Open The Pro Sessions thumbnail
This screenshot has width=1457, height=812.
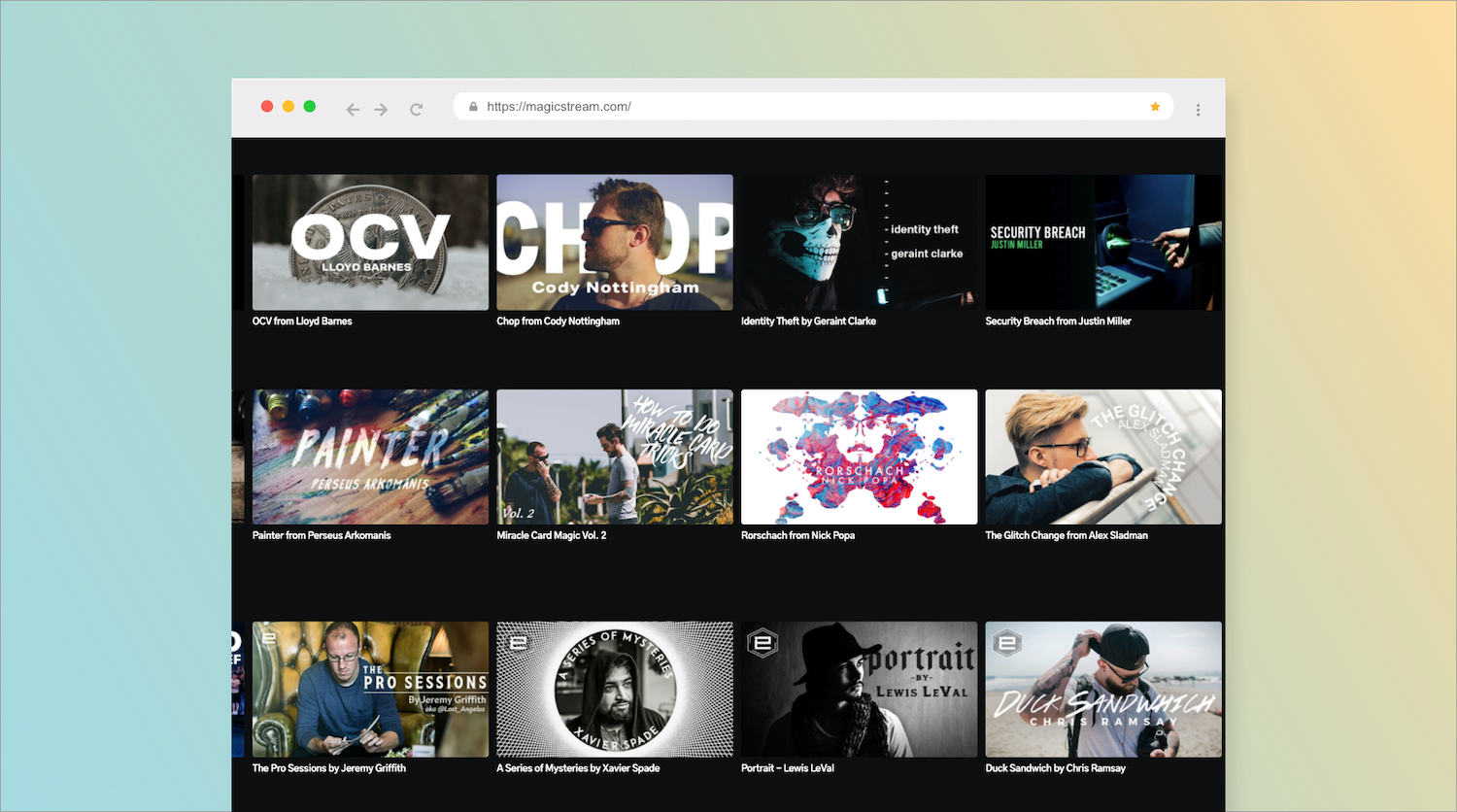(x=370, y=689)
